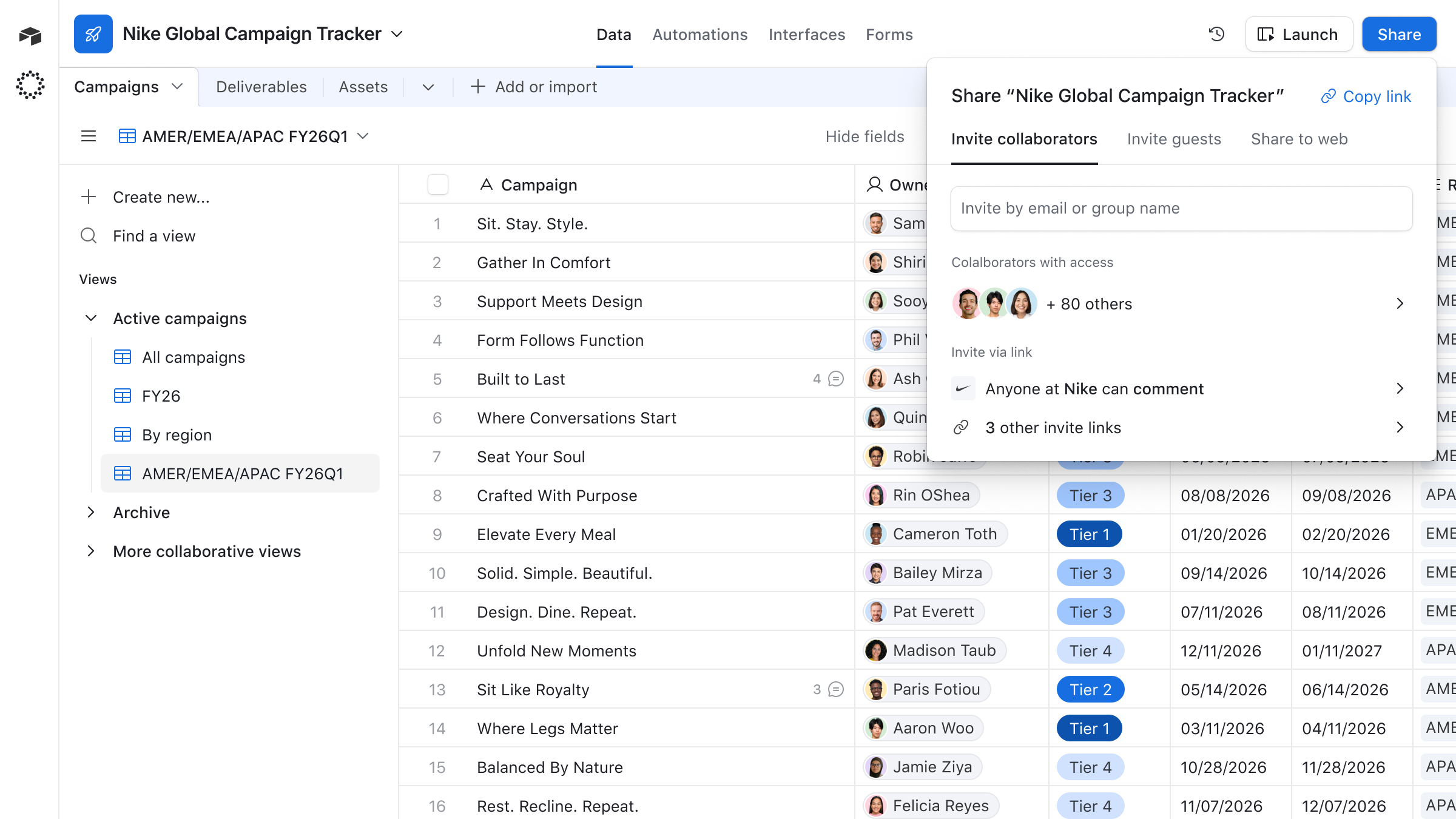Expand the Archive section in the views sidebar
This screenshot has height=819, width=1456.
point(92,513)
